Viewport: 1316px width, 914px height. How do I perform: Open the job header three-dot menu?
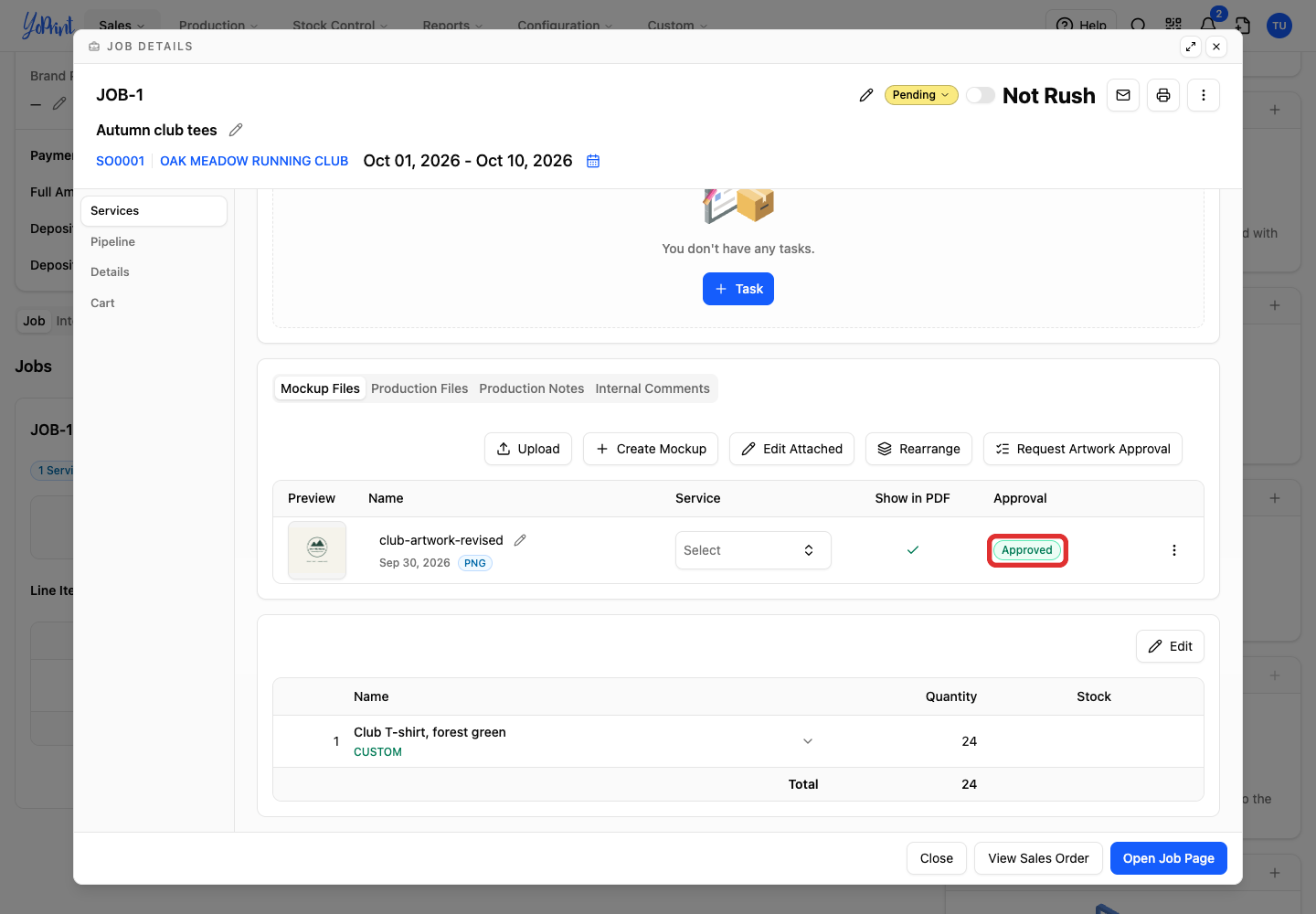point(1204,95)
